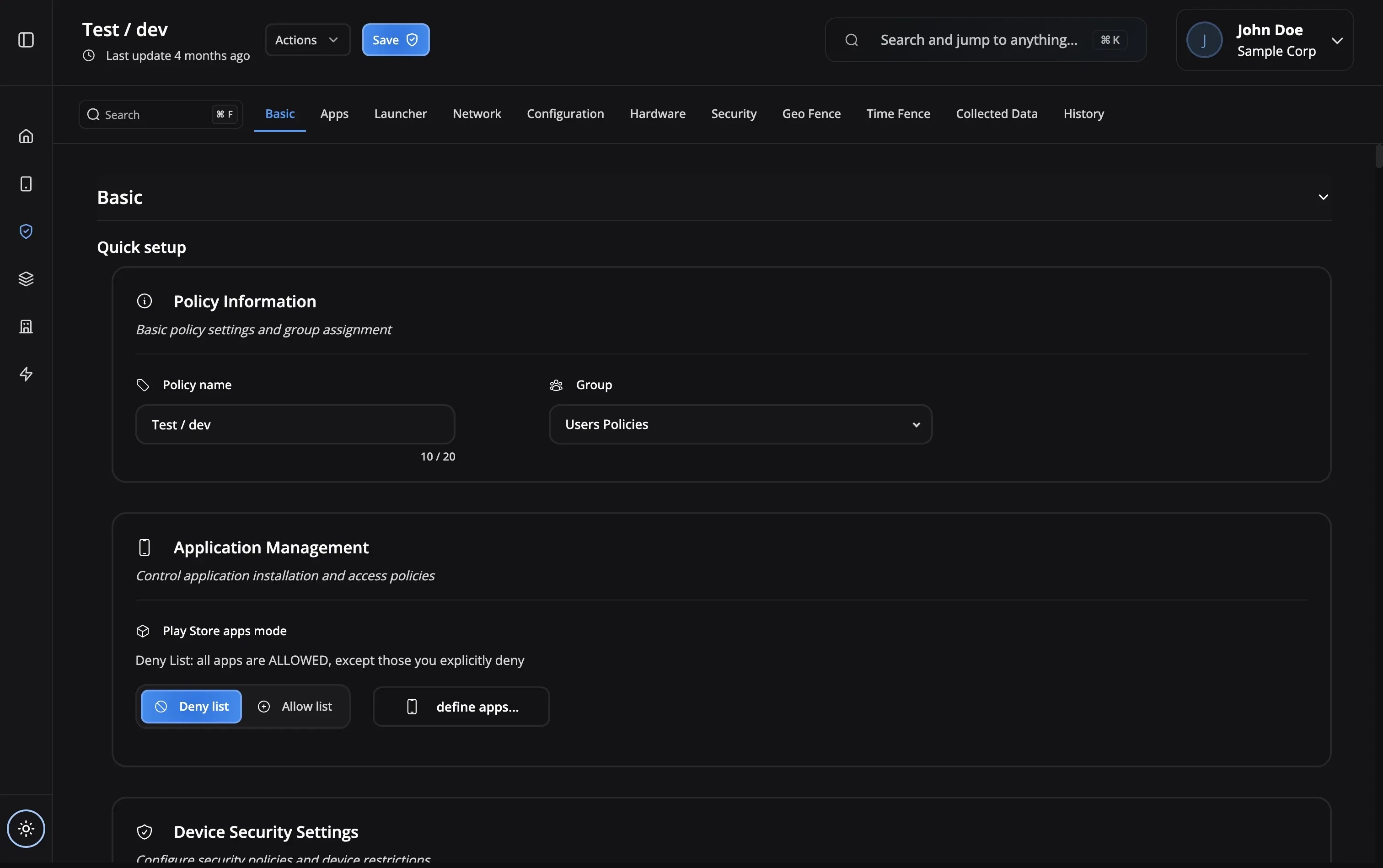Select the device icon in the sidebar
The height and width of the screenshot is (868, 1383).
pyautogui.click(x=26, y=183)
